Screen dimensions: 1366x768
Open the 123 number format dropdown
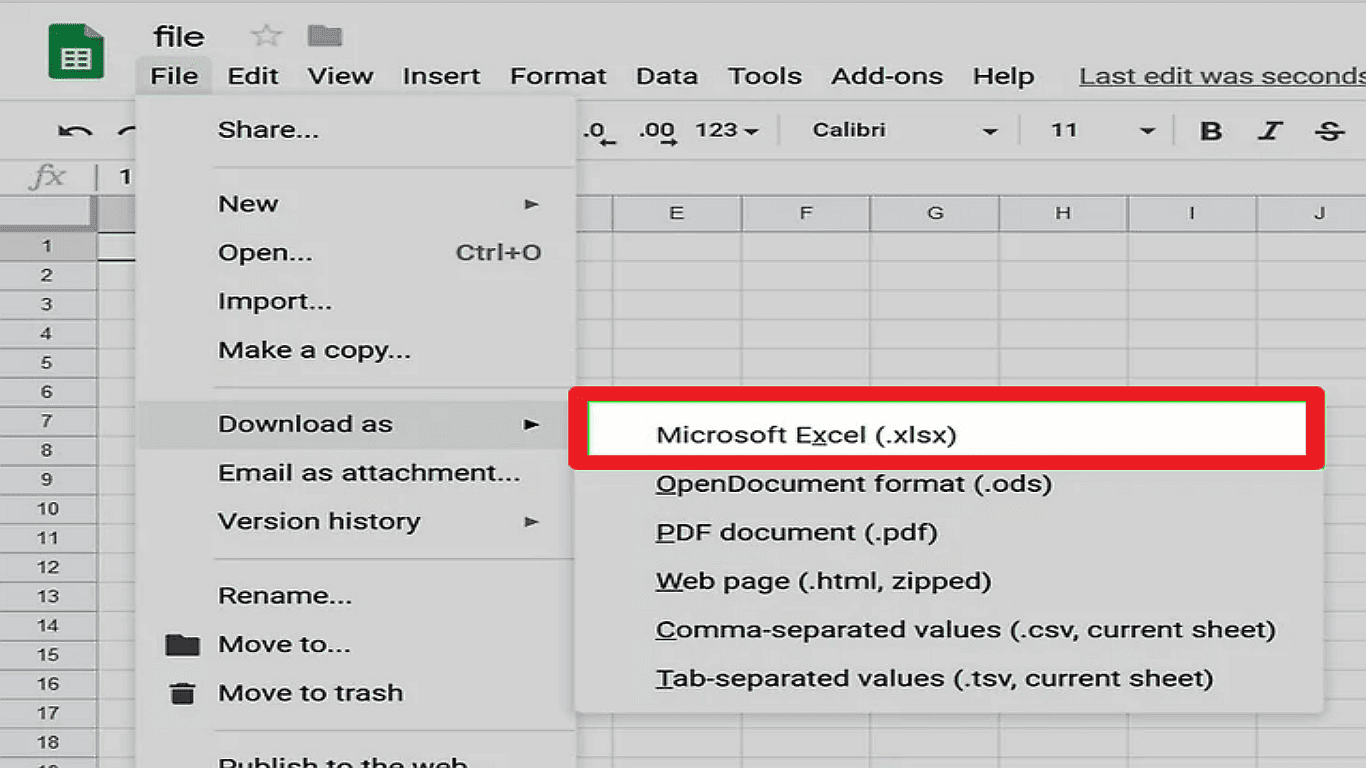[x=727, y=131]
